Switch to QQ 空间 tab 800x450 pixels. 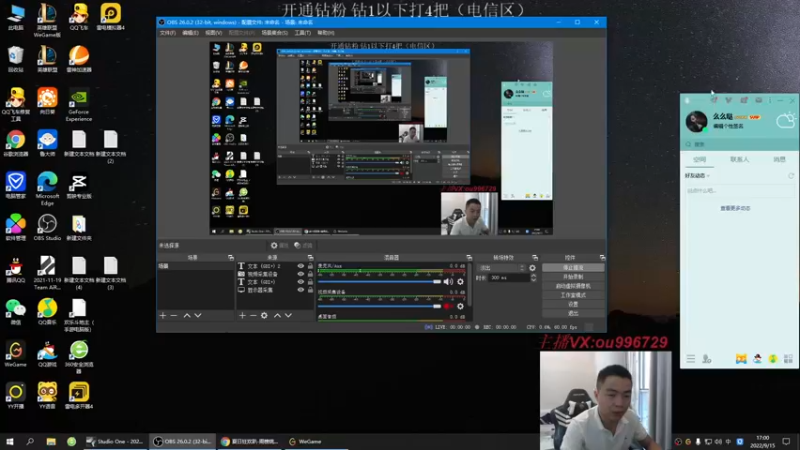(x=699, y=160)
